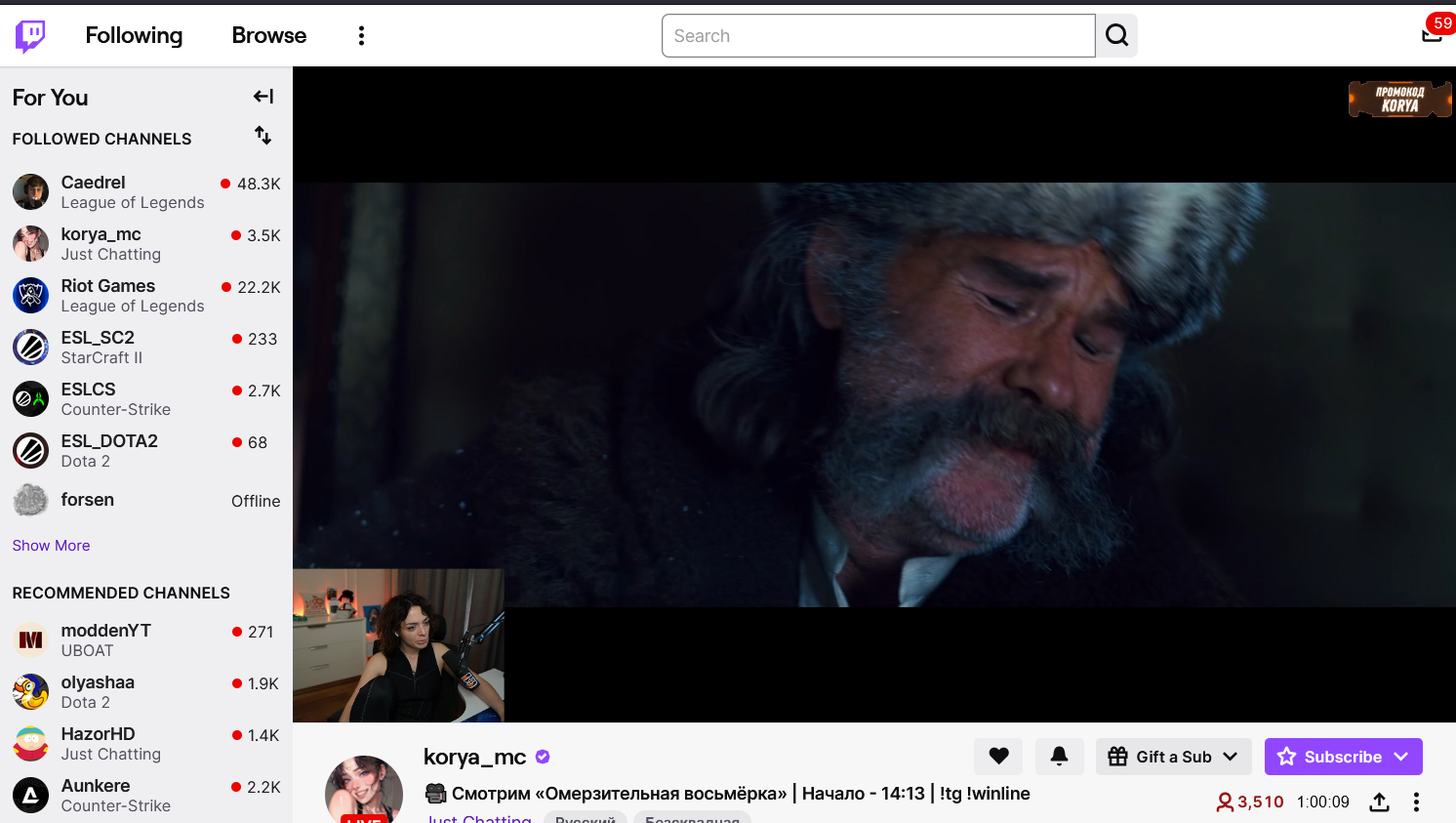
Task: Open offline forsen channel
Action: (x=146, y=501)
